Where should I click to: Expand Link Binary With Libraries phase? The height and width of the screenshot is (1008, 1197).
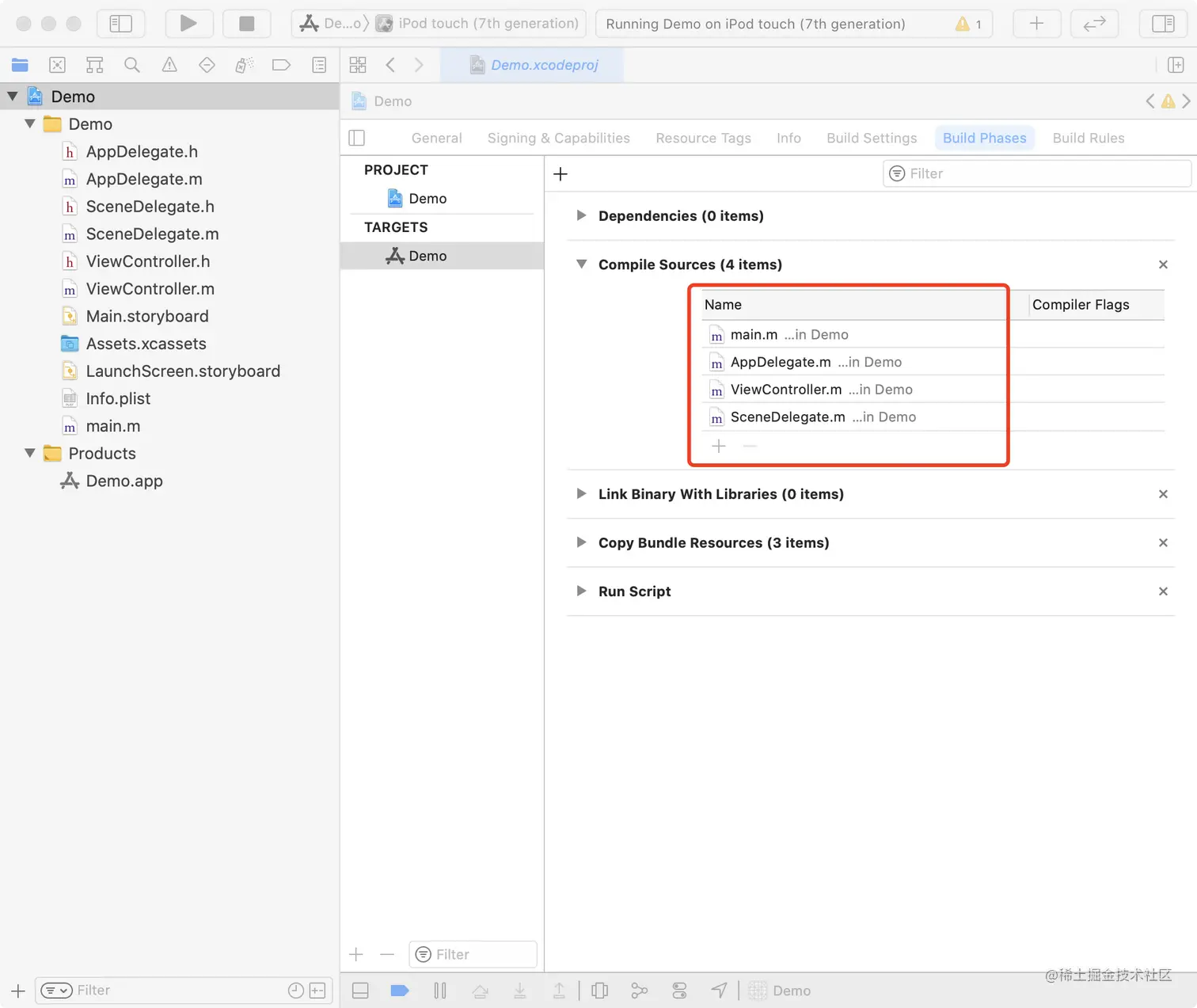(x=581, y=493)
